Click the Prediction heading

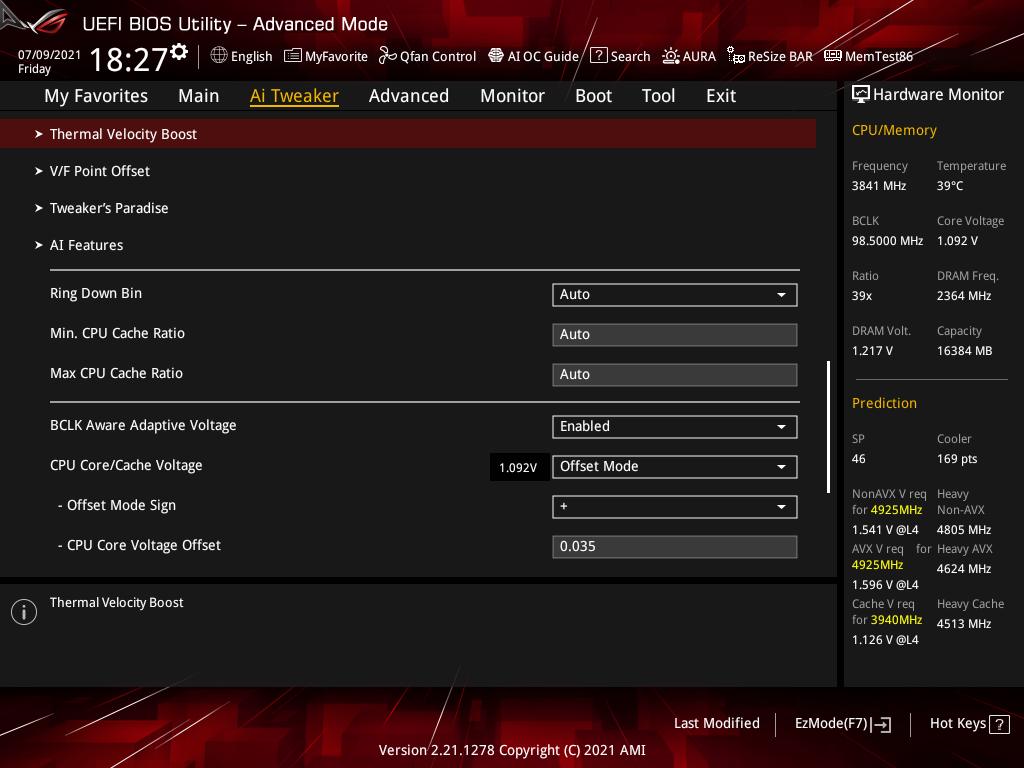click(x=884, y=404)
